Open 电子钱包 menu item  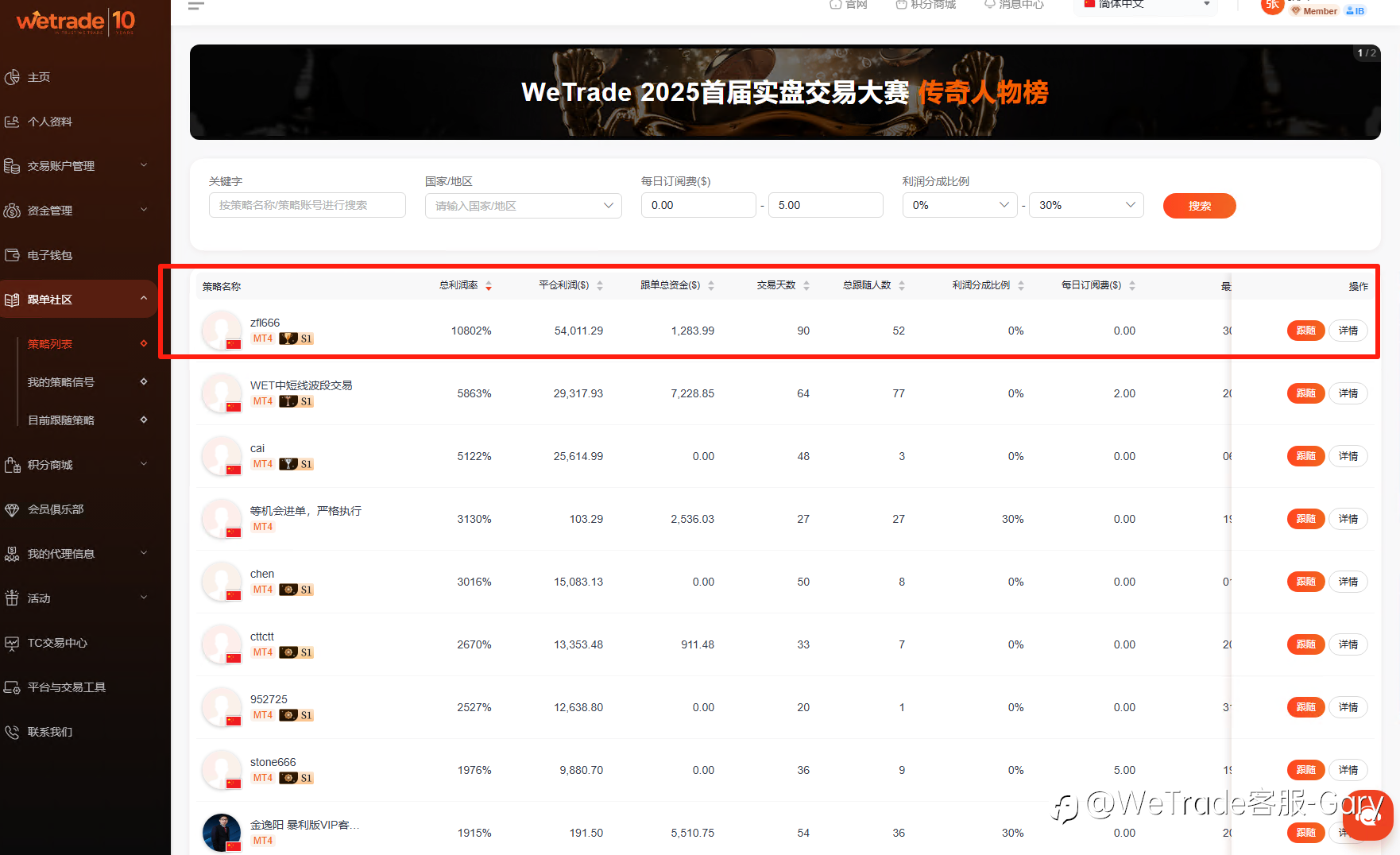click(x=50, y=255)
